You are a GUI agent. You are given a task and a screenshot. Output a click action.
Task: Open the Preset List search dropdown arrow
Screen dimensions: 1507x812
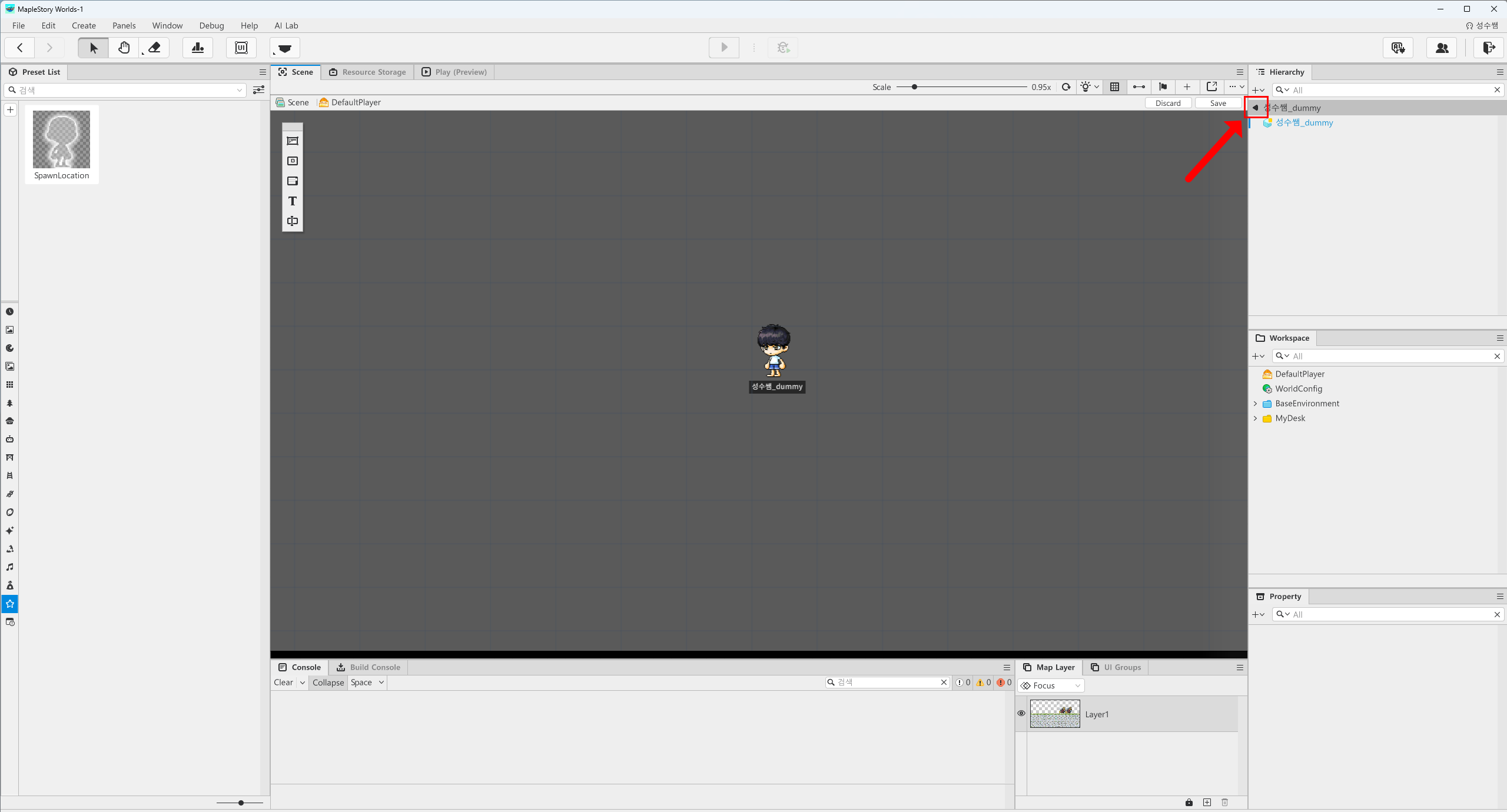pyautogui.click(x=240, y=90)
